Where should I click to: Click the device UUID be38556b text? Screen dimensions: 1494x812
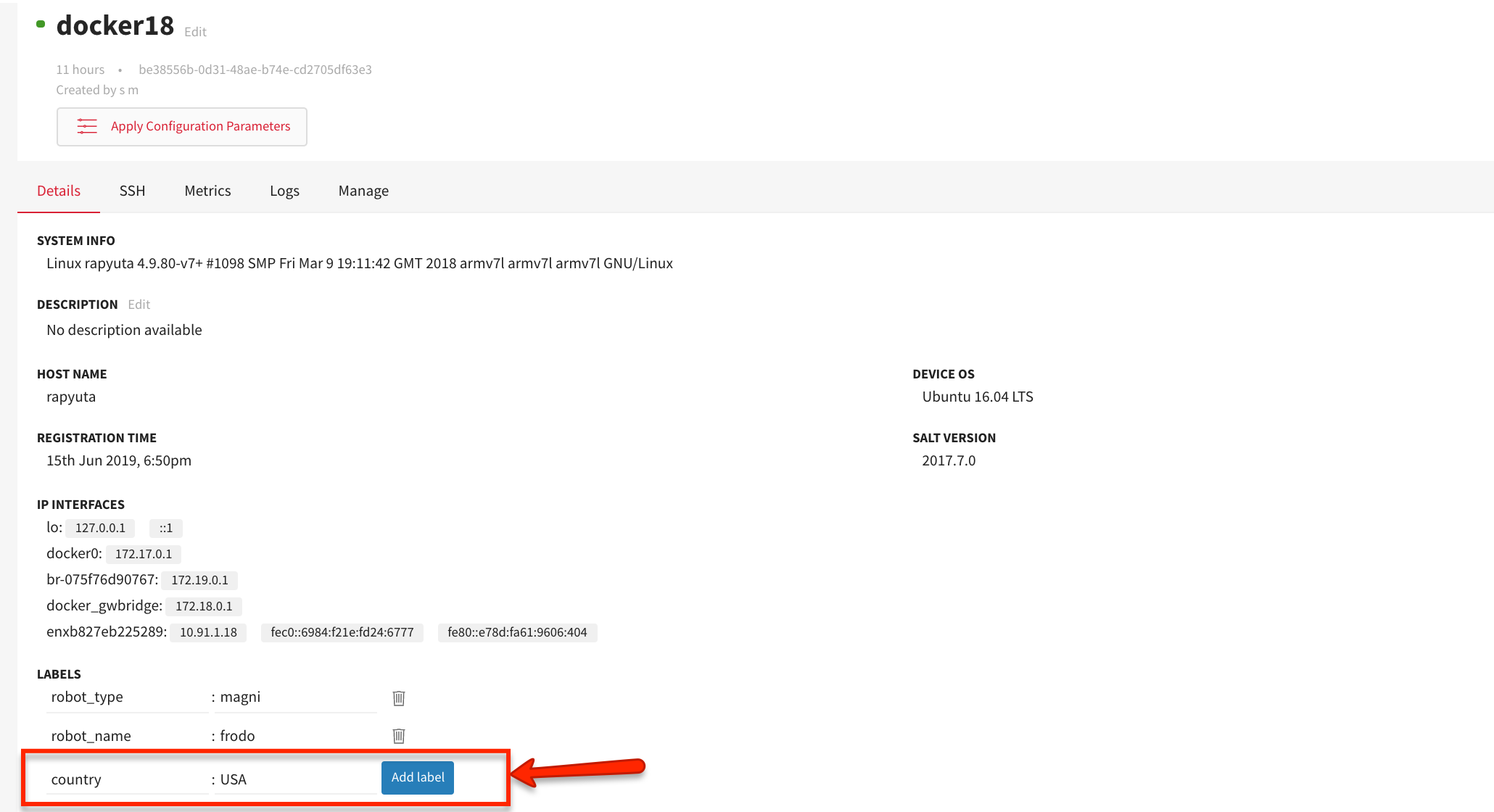point(255,70)
